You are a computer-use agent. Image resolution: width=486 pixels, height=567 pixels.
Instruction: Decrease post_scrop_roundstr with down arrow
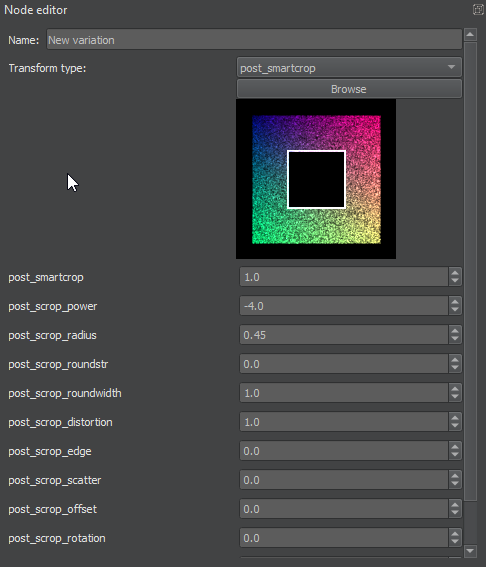point(455,368)
